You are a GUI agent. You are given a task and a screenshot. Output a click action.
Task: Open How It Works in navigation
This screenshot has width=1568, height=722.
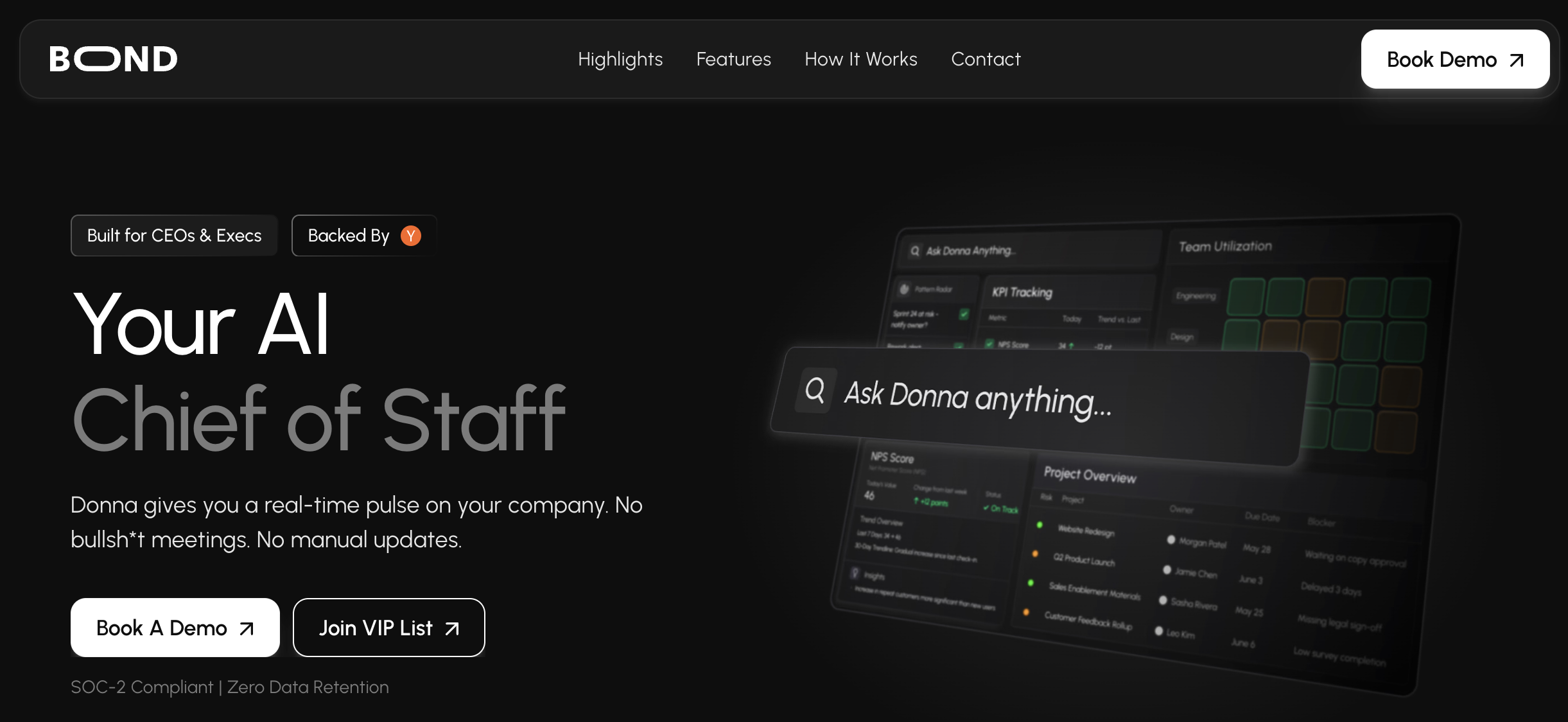pyautogui.click(x=861, y=59)
